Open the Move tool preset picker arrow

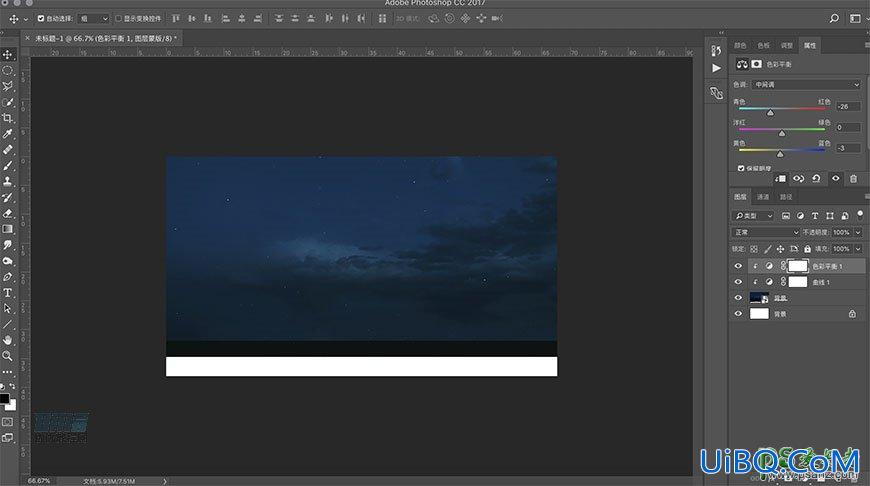[x=26, y=19]
